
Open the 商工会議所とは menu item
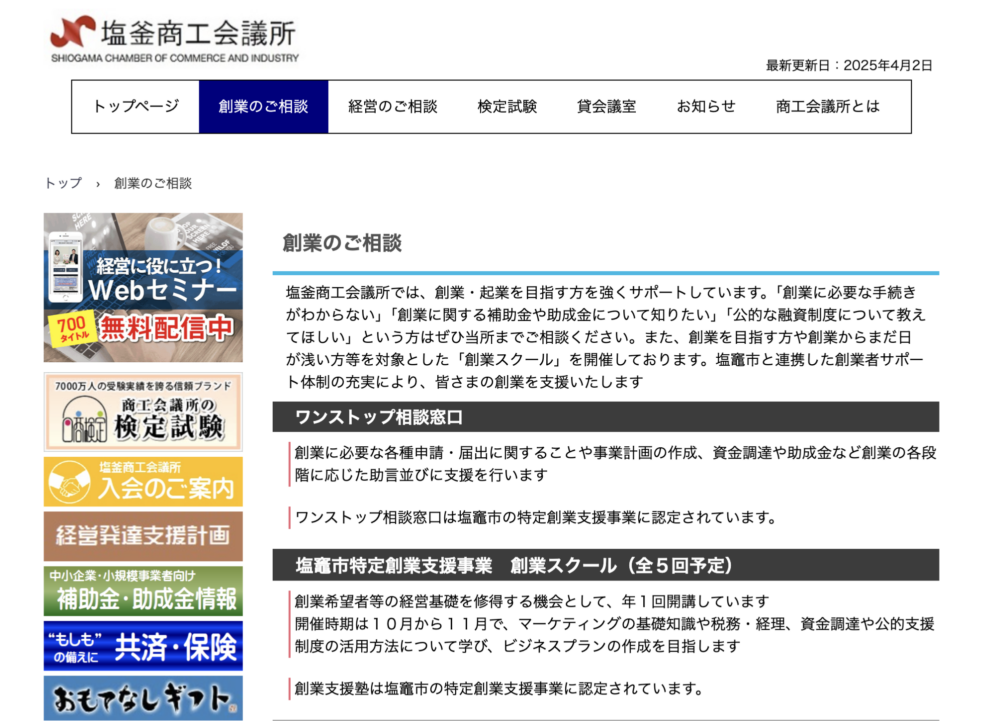pos(828,106)
